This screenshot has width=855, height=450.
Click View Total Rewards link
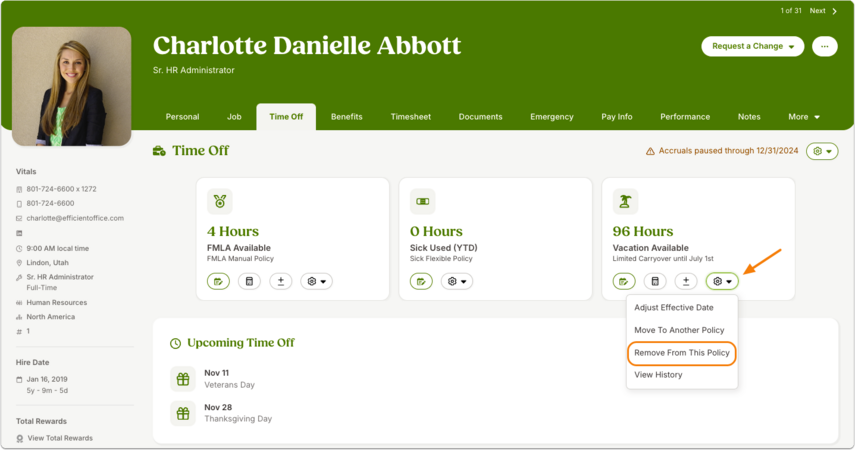coord(60,438)
